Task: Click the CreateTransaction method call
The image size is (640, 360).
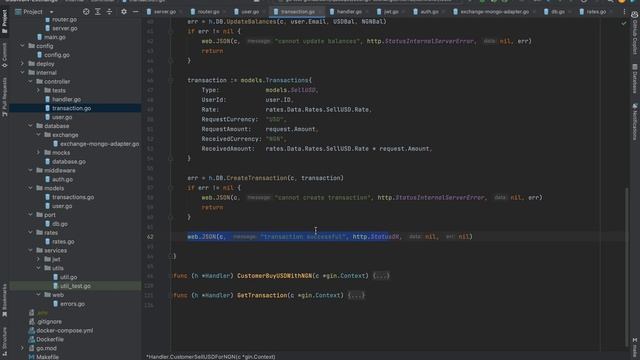Action: coord(256,178)
